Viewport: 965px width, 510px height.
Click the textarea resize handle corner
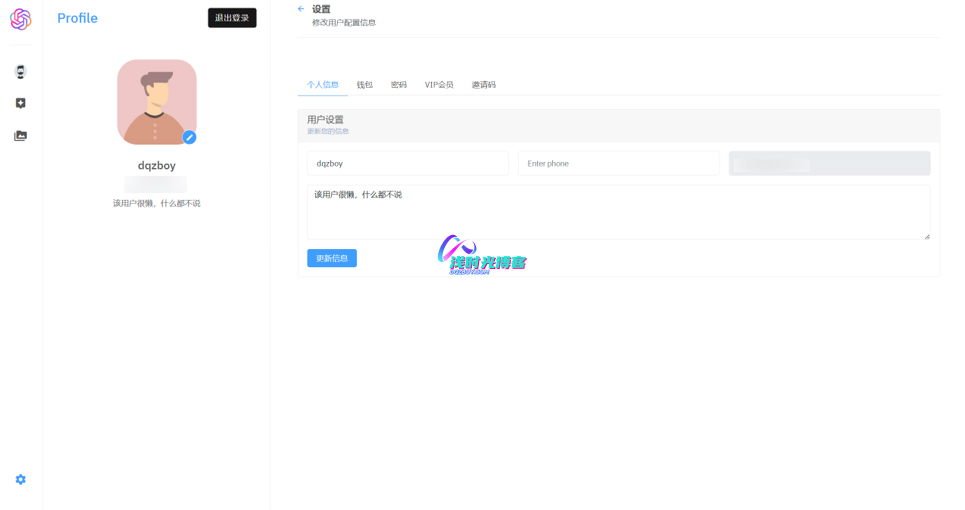tap(927, 236)
